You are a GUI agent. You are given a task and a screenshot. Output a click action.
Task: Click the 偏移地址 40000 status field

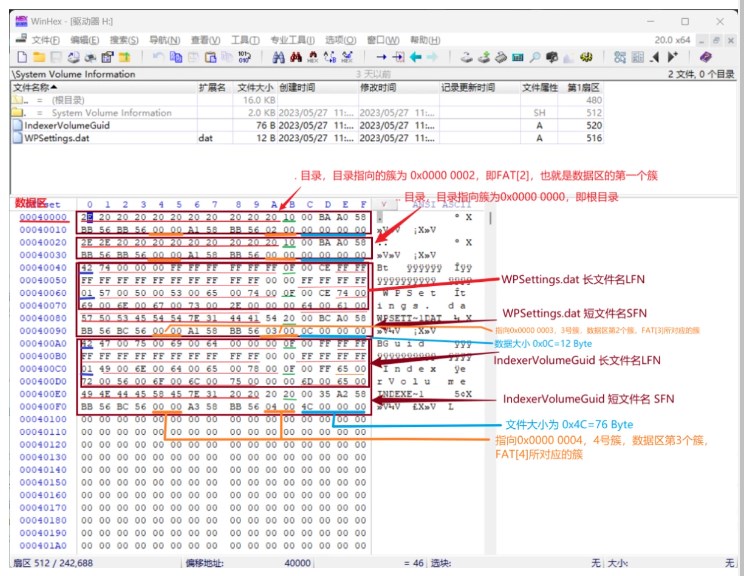(x=248, y=563)
